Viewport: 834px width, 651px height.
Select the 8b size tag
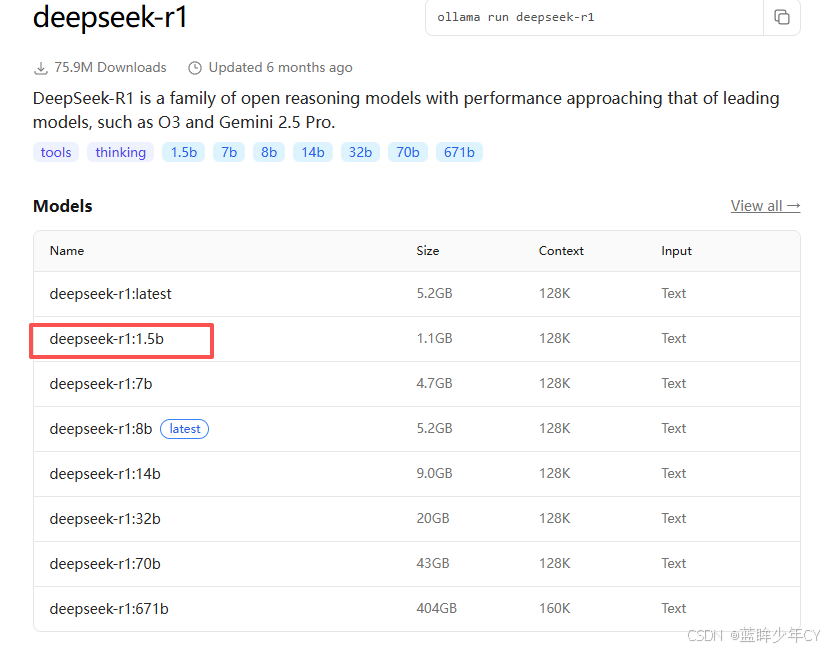[269, 152]
